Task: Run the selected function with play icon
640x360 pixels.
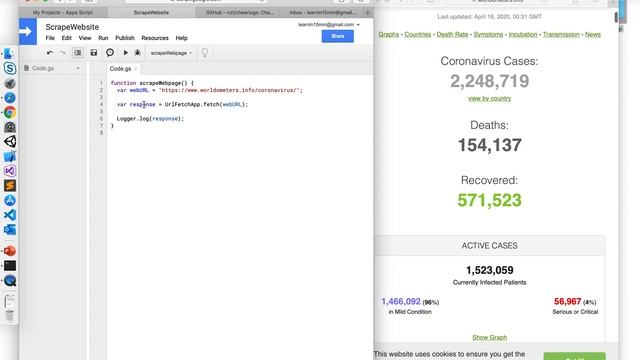Action: click(x=125, y=53)
